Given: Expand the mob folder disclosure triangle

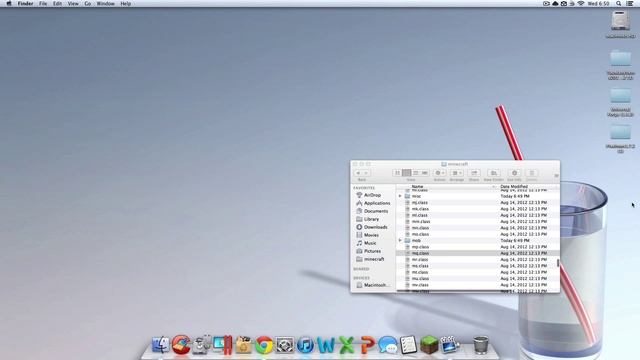Looking at the screenshot, I should click(x=400, y=240).
